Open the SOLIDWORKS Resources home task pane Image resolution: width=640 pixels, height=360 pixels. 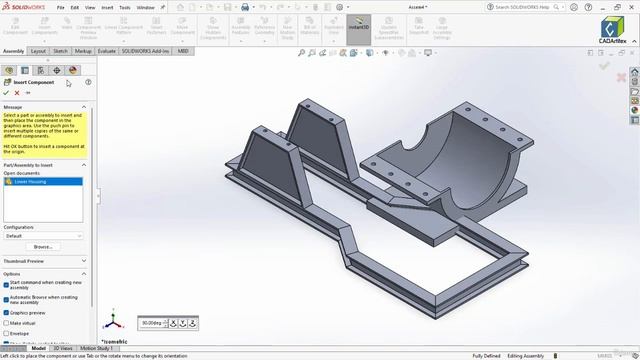point(635,72)
